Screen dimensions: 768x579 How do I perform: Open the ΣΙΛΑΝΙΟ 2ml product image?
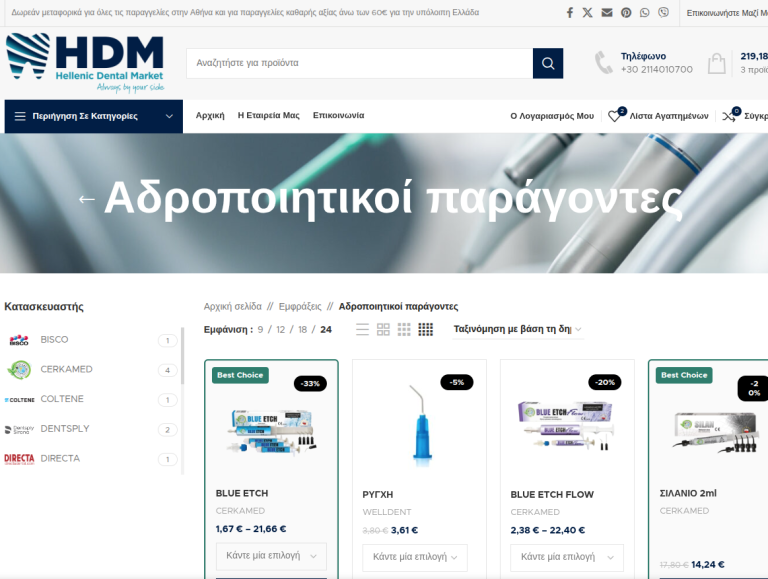(716, 433)
